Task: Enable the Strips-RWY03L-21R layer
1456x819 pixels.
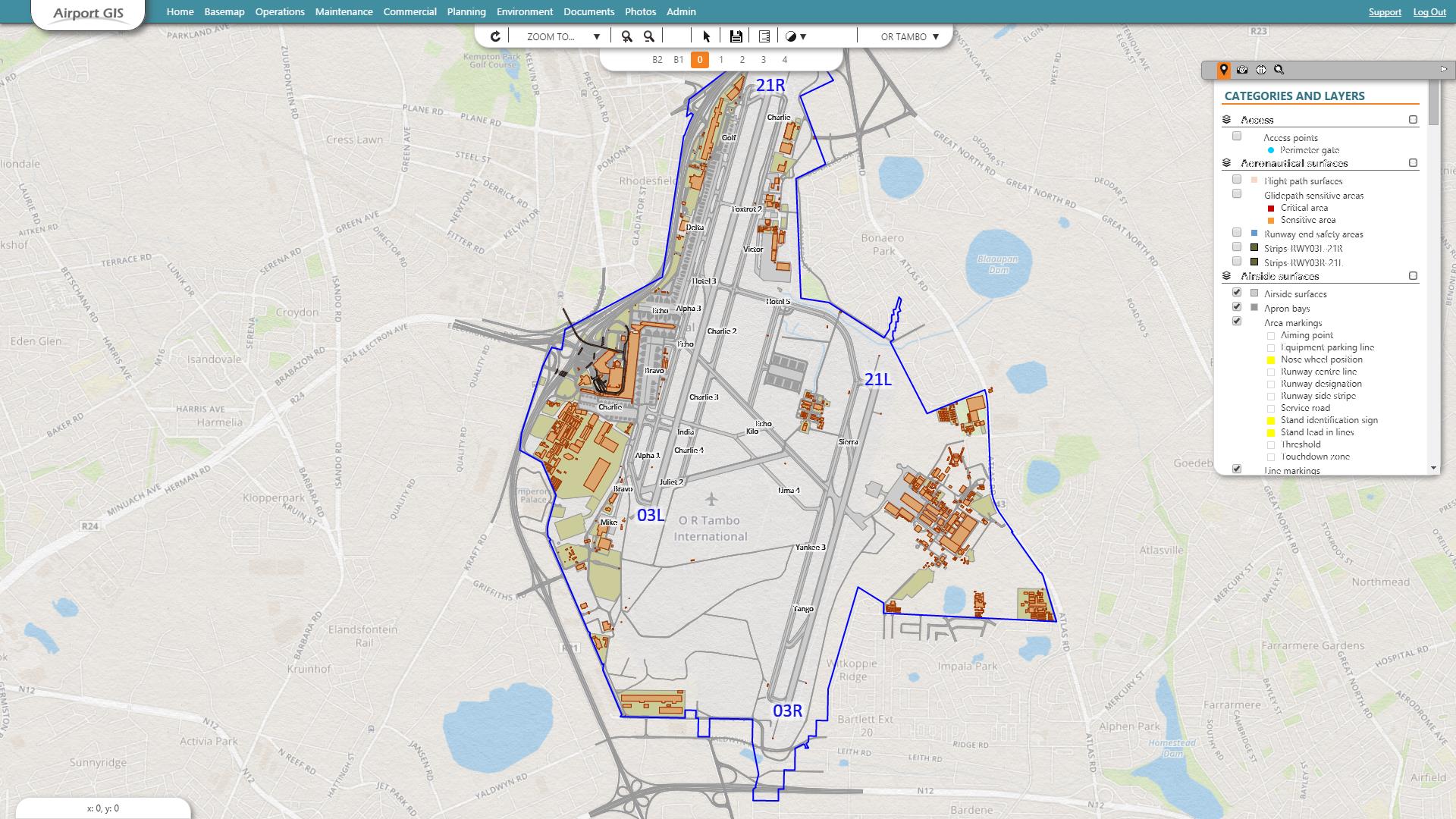Action: [1237, 247]
